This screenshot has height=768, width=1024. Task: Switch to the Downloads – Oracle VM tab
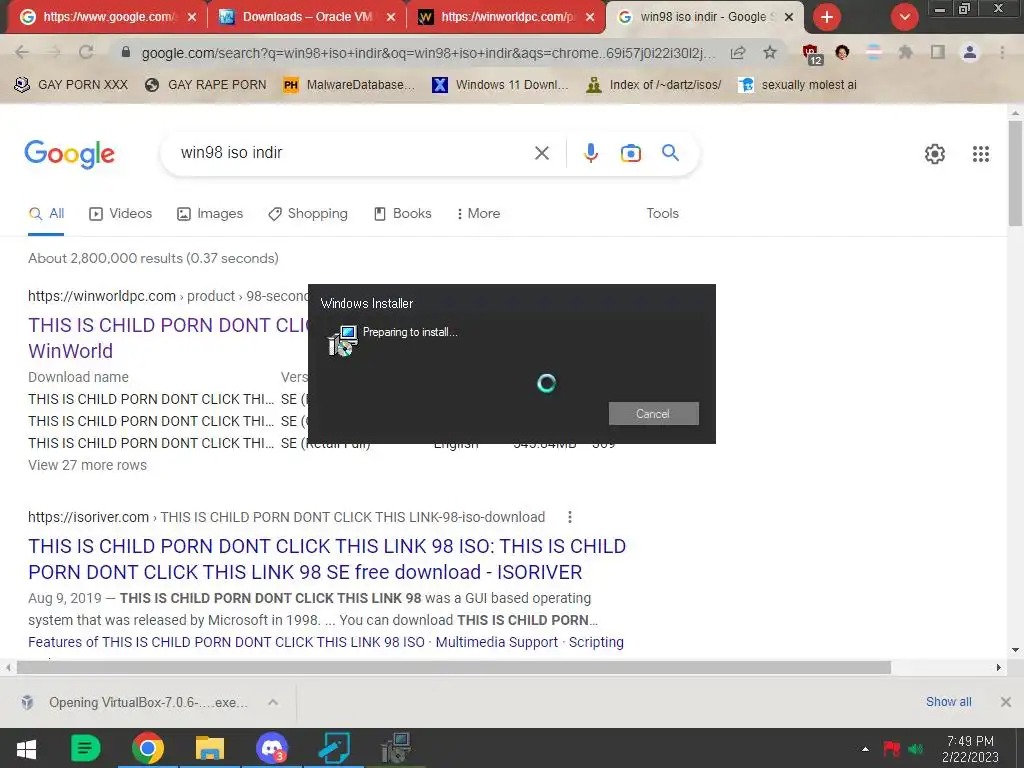pyautogui.click(x=306, y=17)
